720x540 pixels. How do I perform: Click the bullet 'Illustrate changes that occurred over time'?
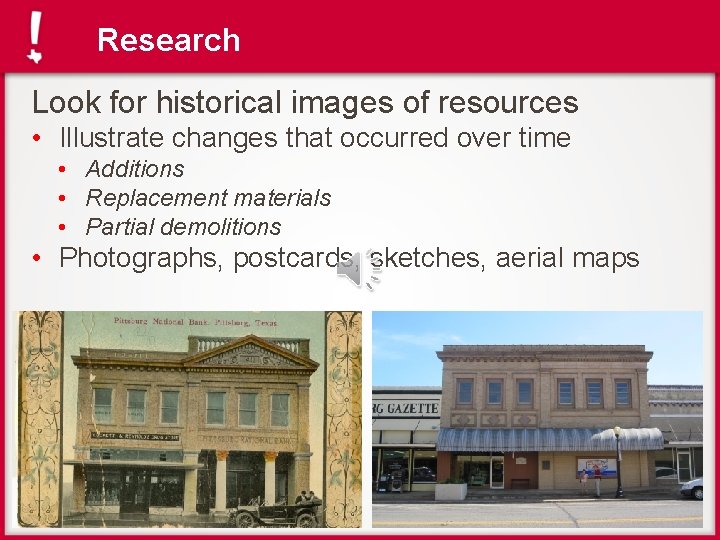(315, 137)
